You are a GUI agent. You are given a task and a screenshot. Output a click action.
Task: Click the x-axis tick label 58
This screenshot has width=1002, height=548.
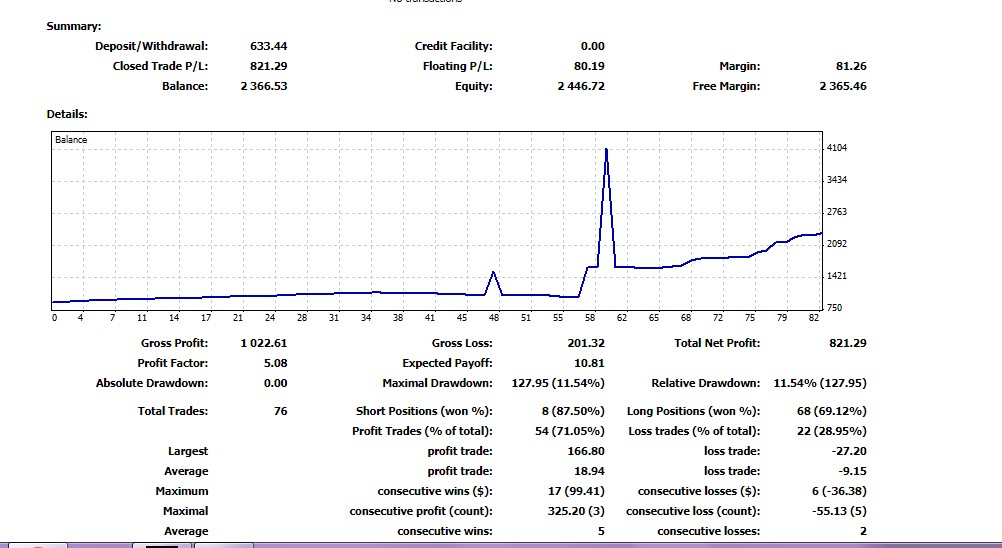[589, 317]
